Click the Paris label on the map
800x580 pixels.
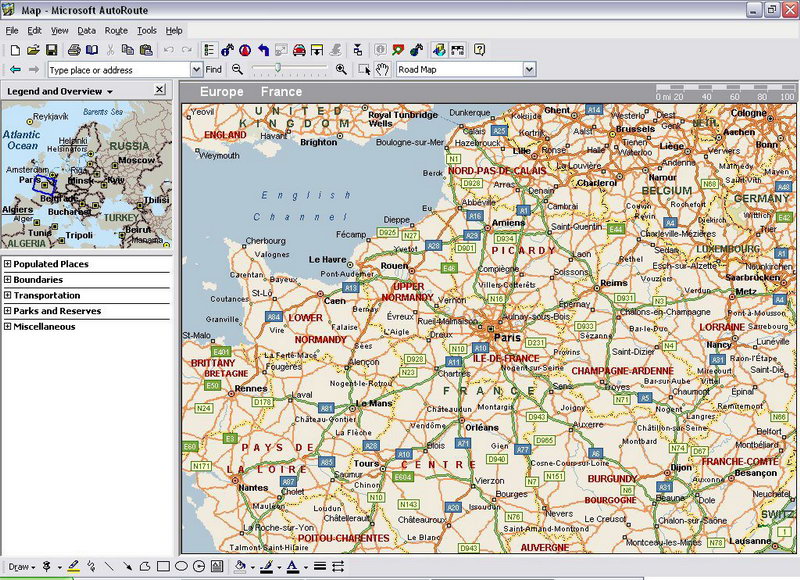(x=507, y=338)
